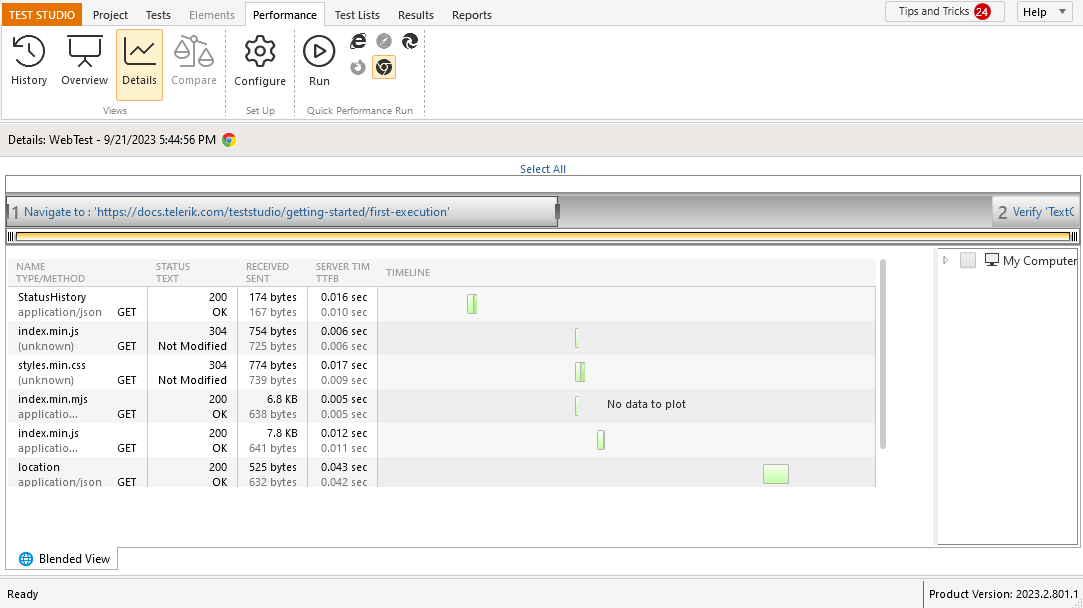
Task: Click the Tips and Tricks 24 badge
Action: 981,12
